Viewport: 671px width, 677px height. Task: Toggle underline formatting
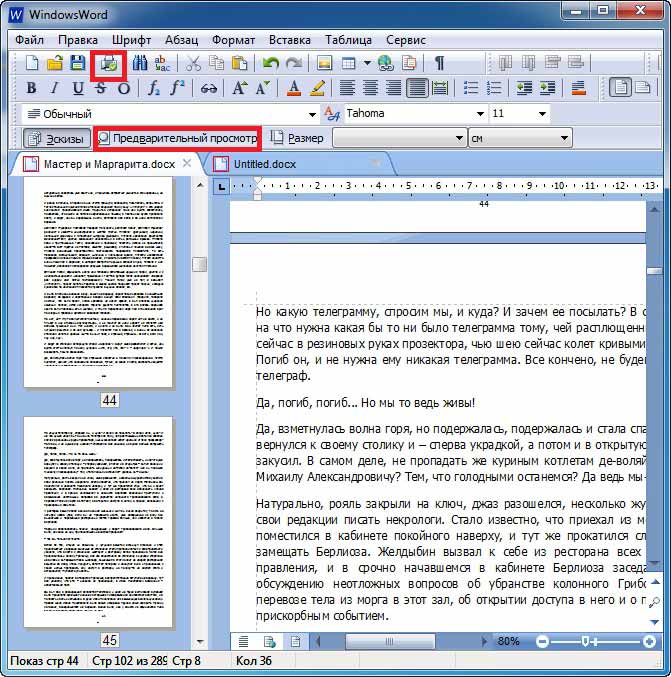[x=78, y=88]
